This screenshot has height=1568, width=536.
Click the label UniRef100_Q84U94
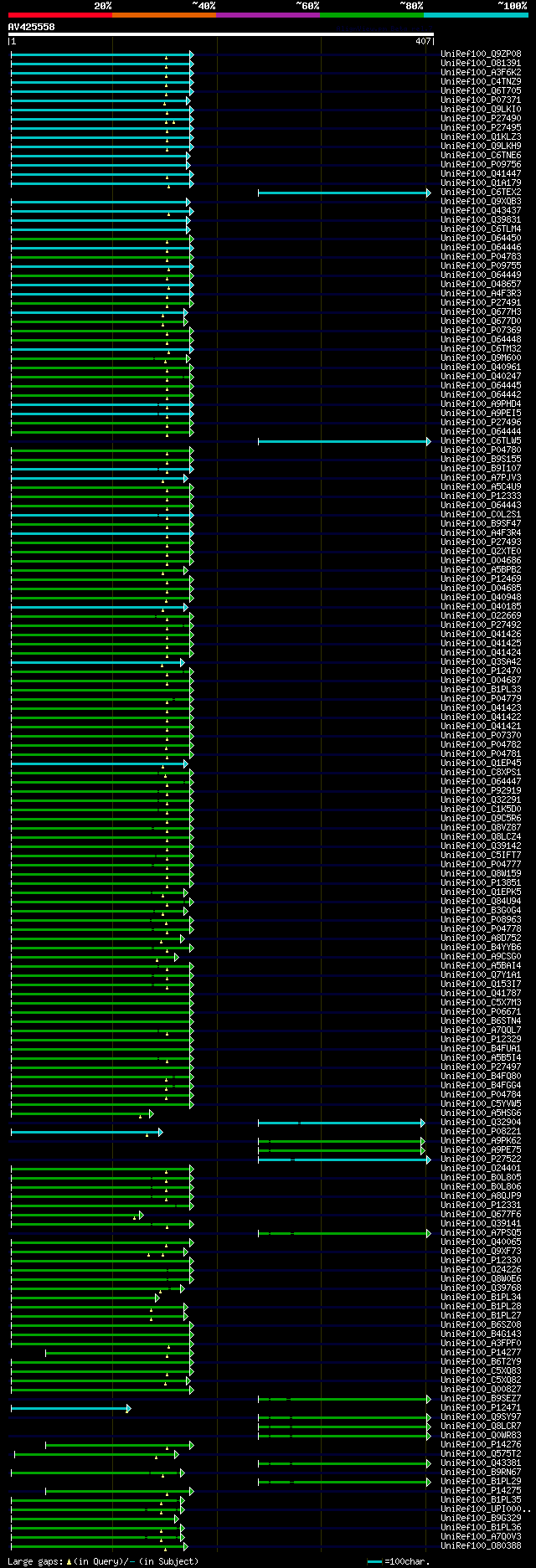(x=481, y=902)
